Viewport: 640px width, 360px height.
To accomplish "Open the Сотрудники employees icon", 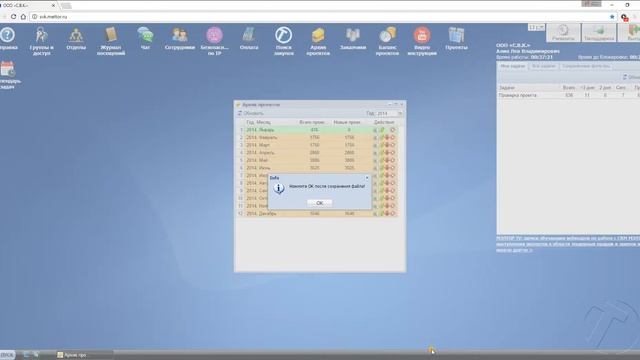I will point(180,39).
